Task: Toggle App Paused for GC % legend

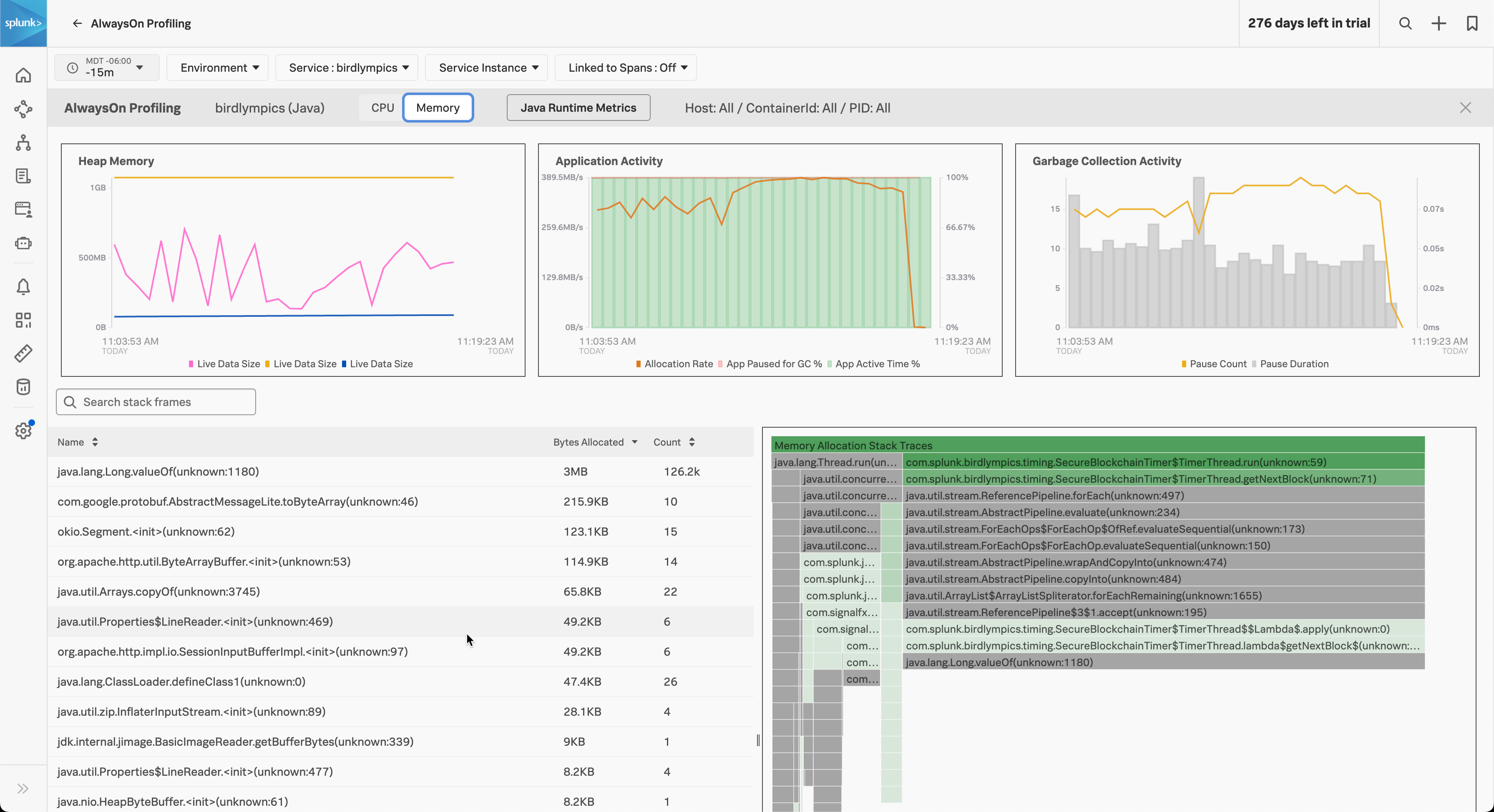Action: (x=770, y=364)
